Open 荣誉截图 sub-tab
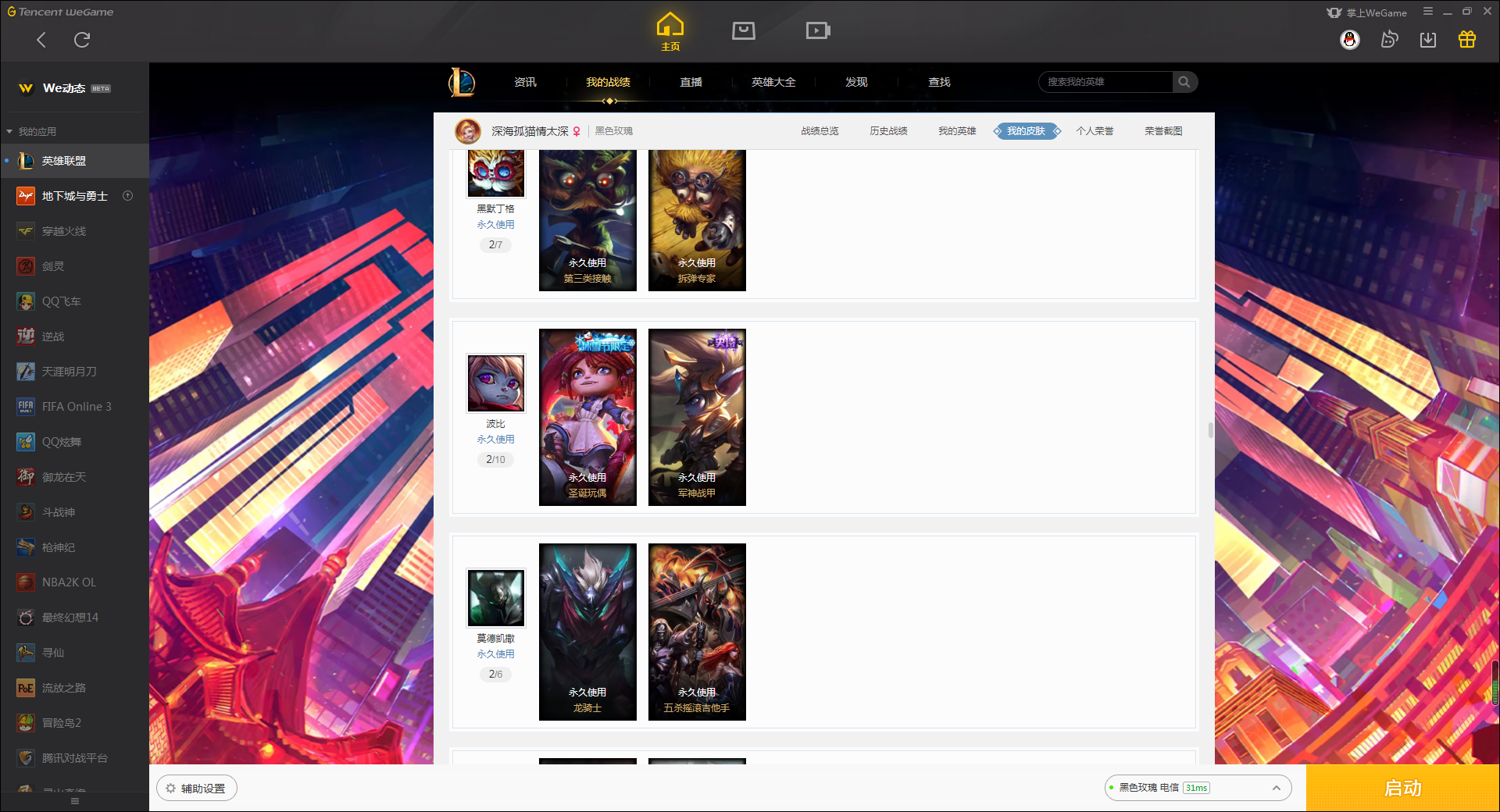The image size is (1500, 812). 1163,131
